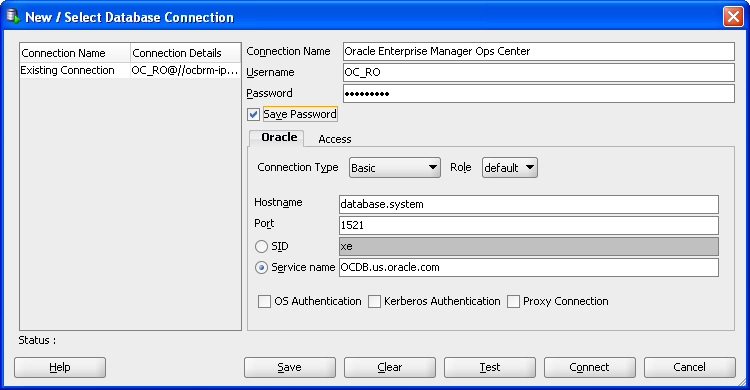Click the Save button
The height and width of the screenshot is (390, 750).
[x=290, y=368]
